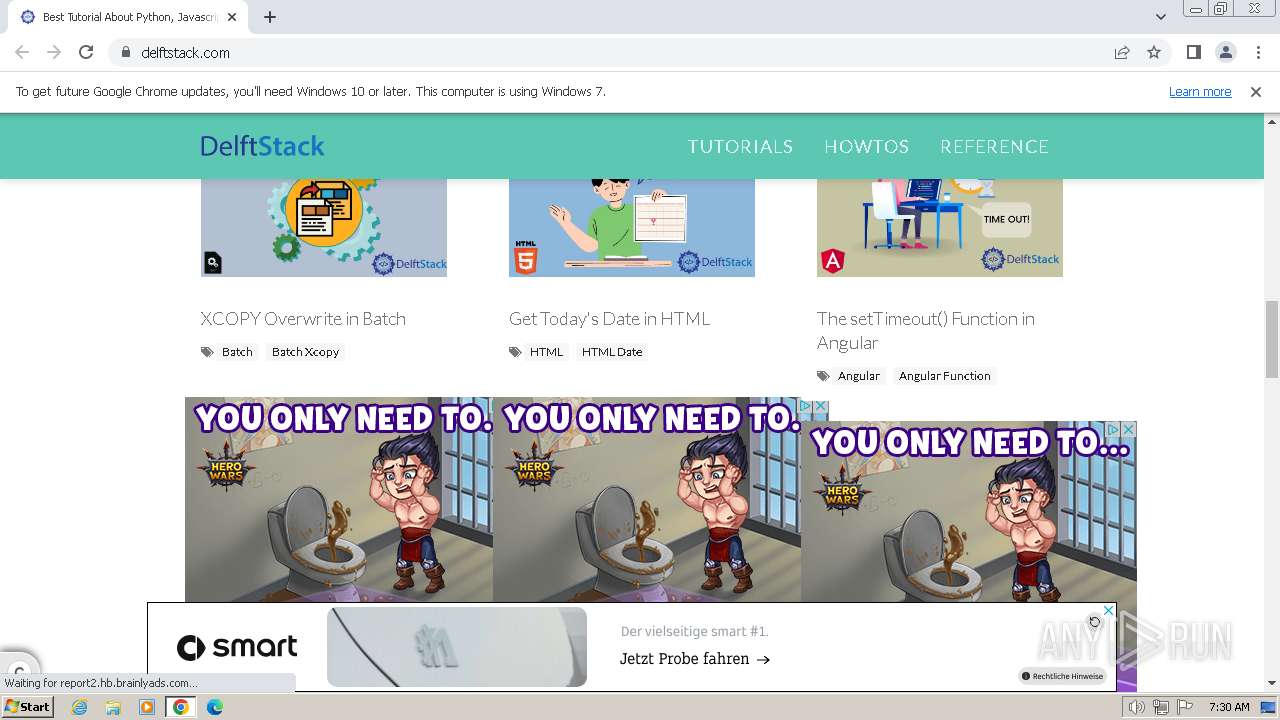Click the browser forward arrow

[54, 52]
